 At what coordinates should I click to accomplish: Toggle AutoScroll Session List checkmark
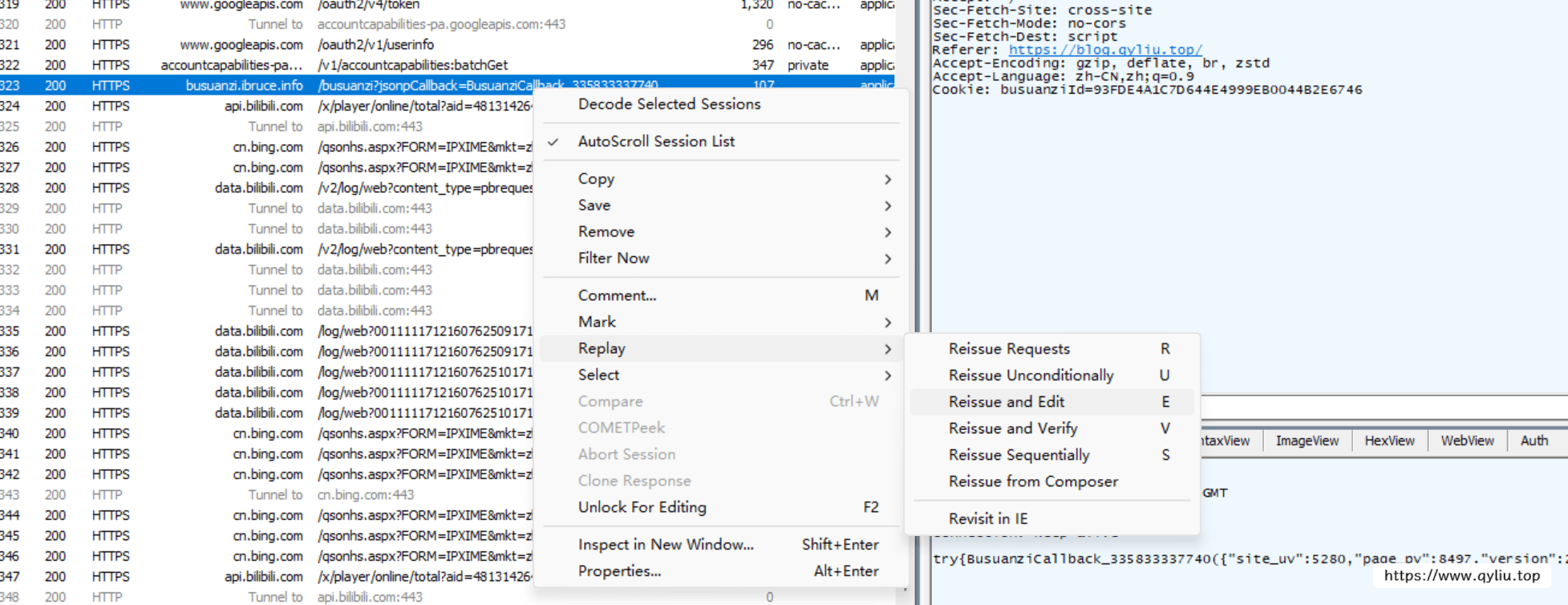pos(655,141)
